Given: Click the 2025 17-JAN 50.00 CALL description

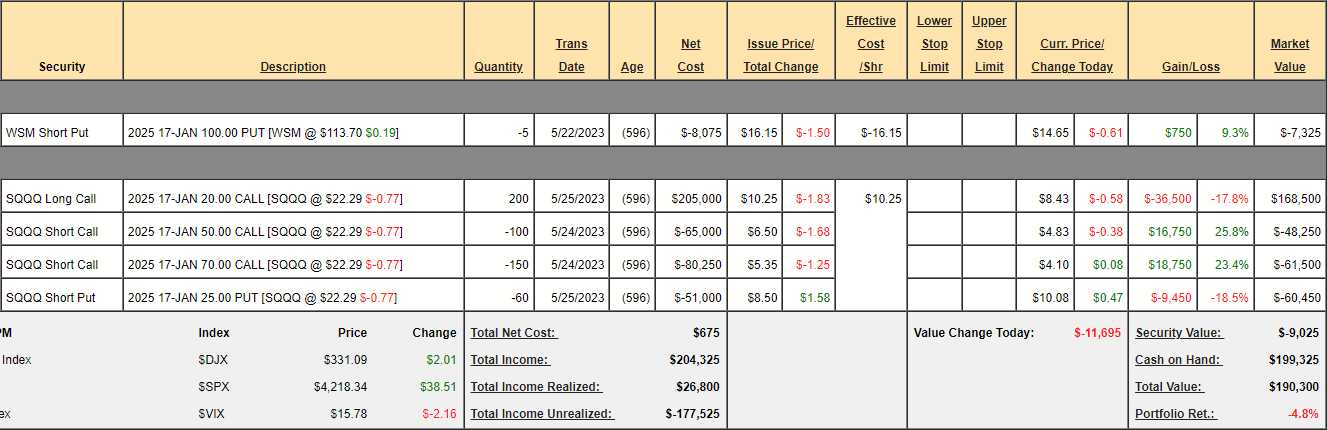Looking at the screenshot, I should (195, 231).
